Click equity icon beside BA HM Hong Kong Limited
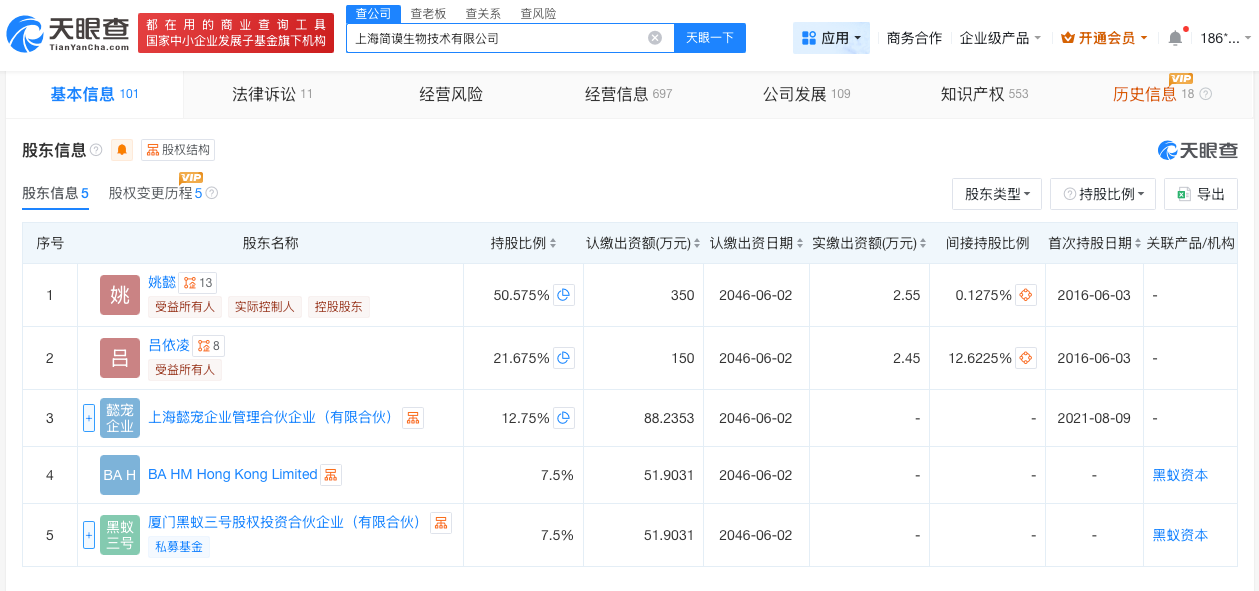 point(330,475)
